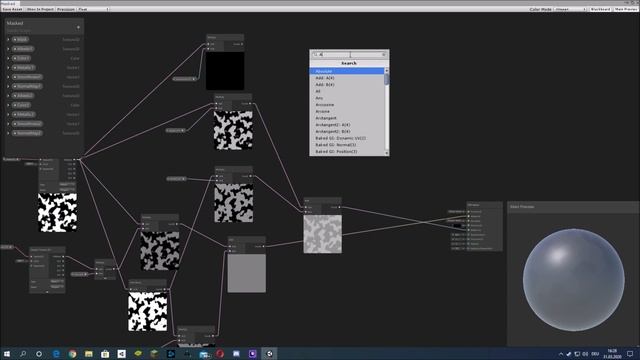The image size is (640, 360).
Task: Expand the Albedo2 property row
Action: point(8,96)
